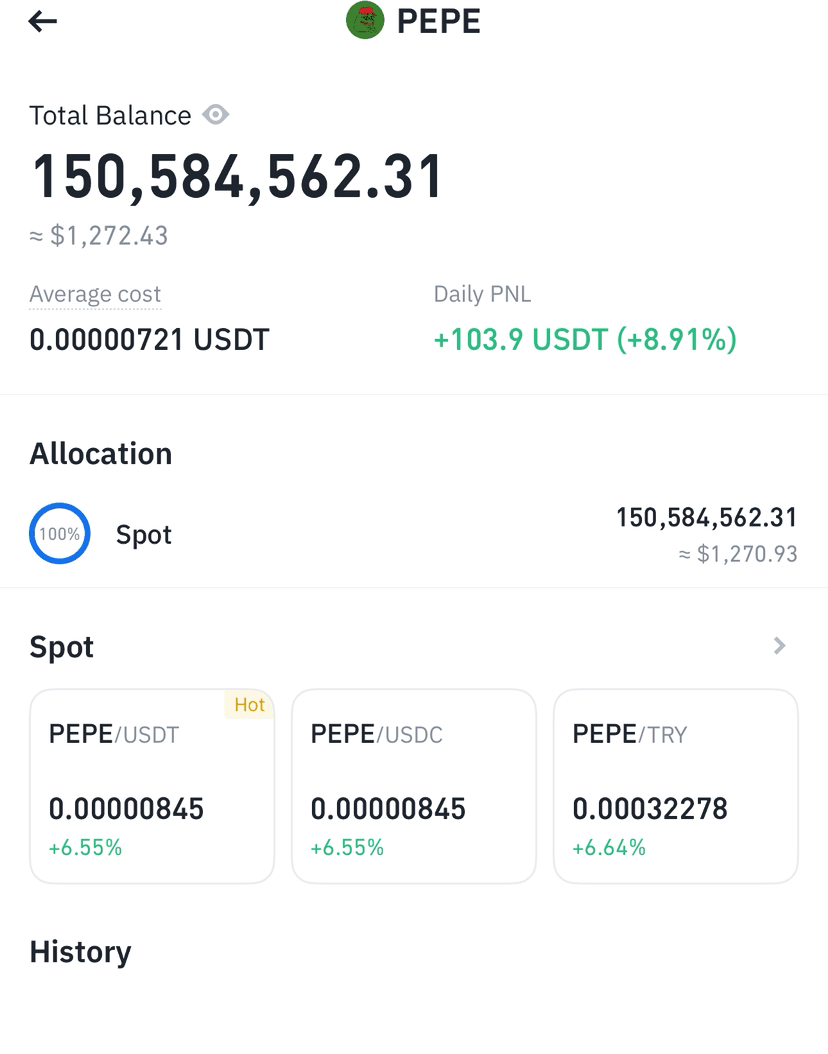828x1054 pixels.
Task: Tap the PEPE title at top
Action: click(439, 21)
